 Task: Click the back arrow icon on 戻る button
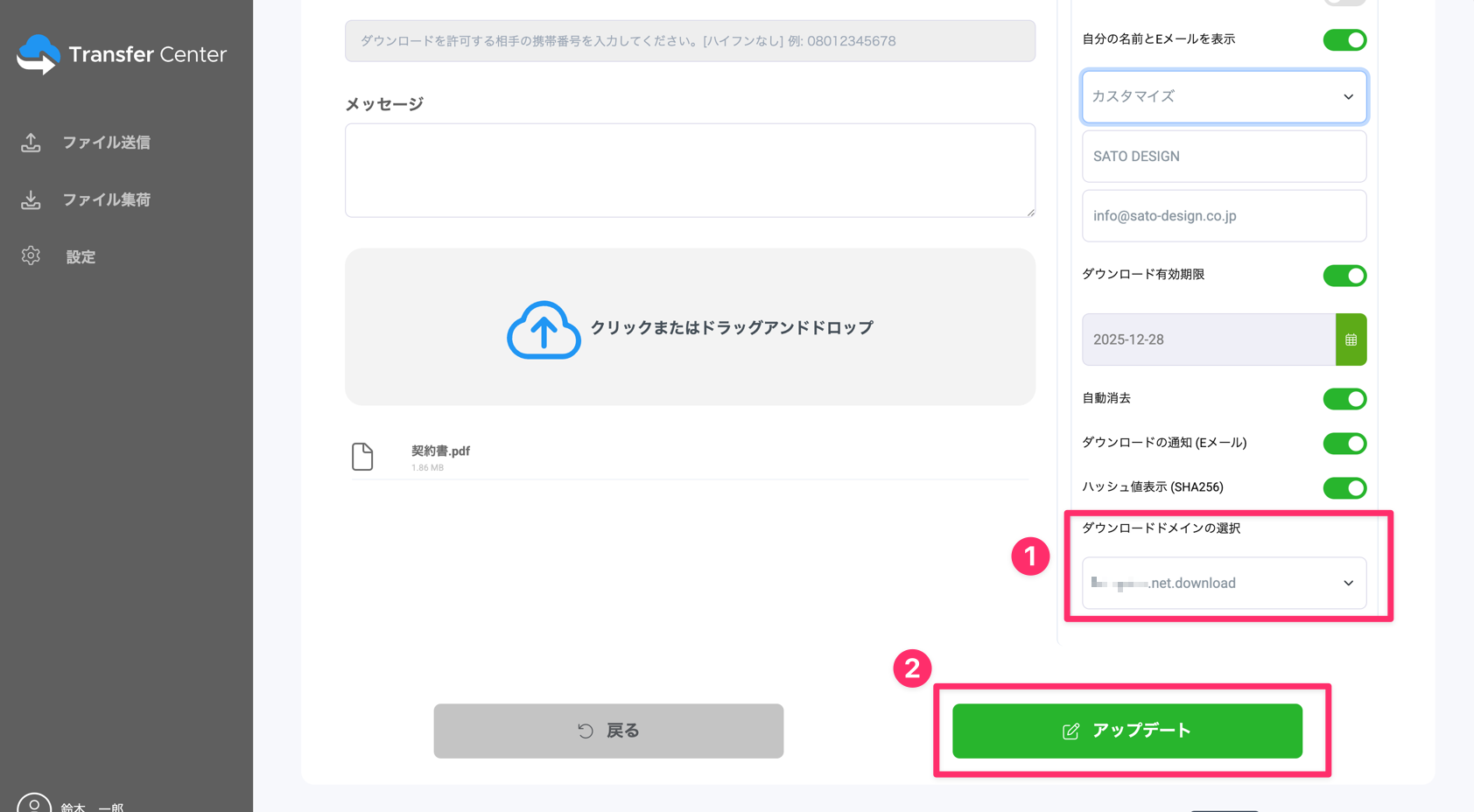(586, 730)
